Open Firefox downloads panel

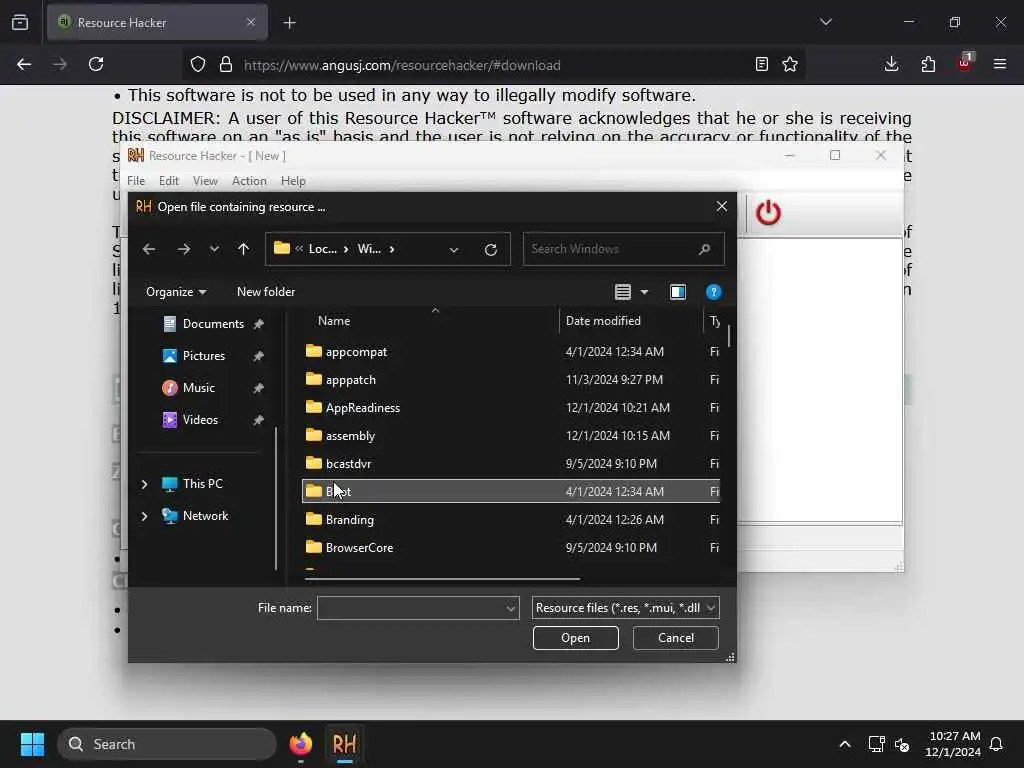point(891,65)
